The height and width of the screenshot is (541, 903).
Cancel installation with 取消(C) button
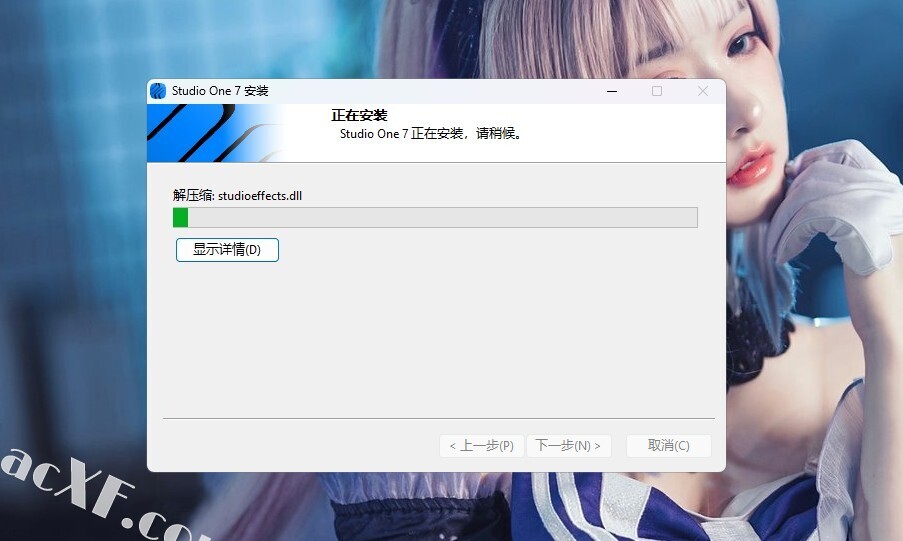[669, 445]
